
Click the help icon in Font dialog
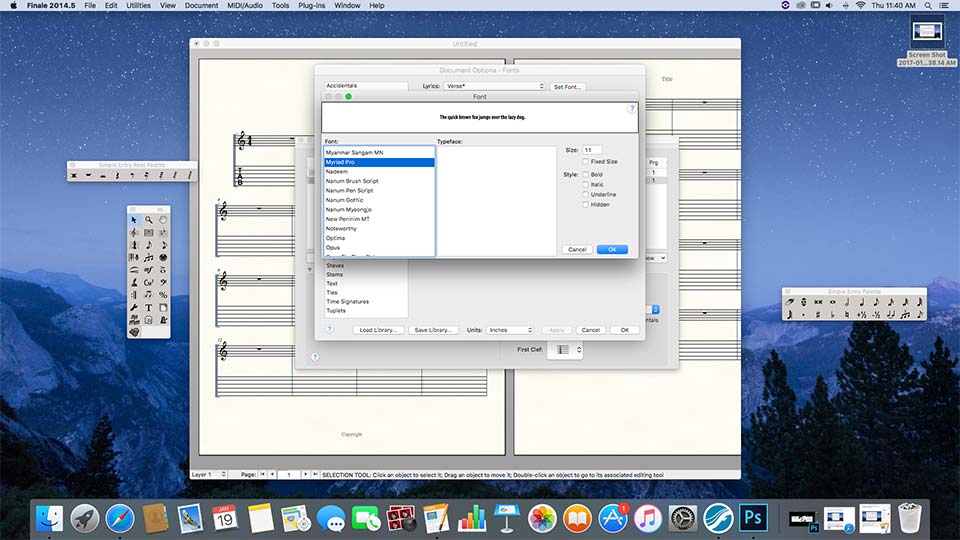(631, 108)
